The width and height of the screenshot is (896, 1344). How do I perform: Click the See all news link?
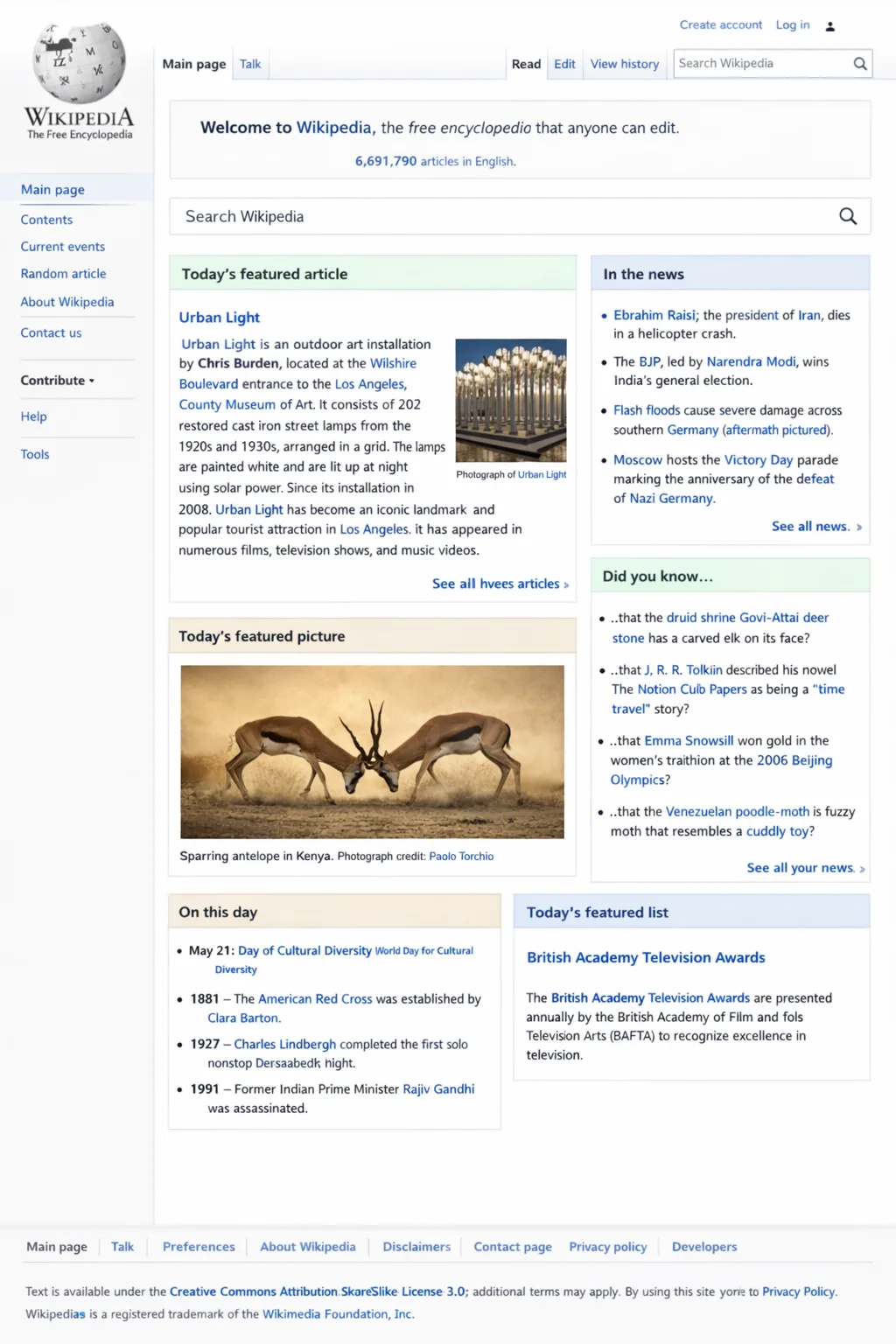click(816, 526)
